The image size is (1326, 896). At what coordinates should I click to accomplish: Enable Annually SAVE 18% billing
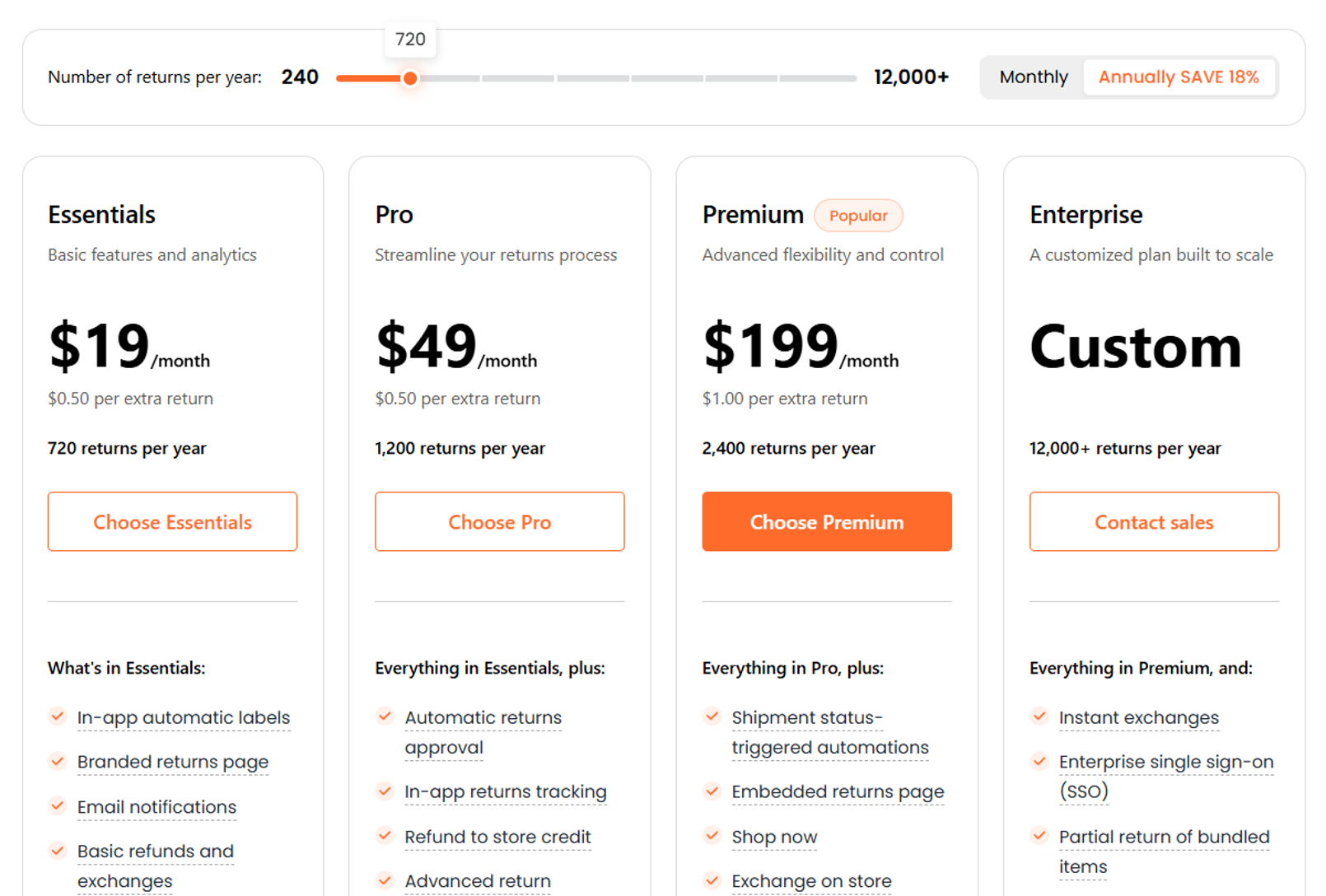tap(1179, 77)
